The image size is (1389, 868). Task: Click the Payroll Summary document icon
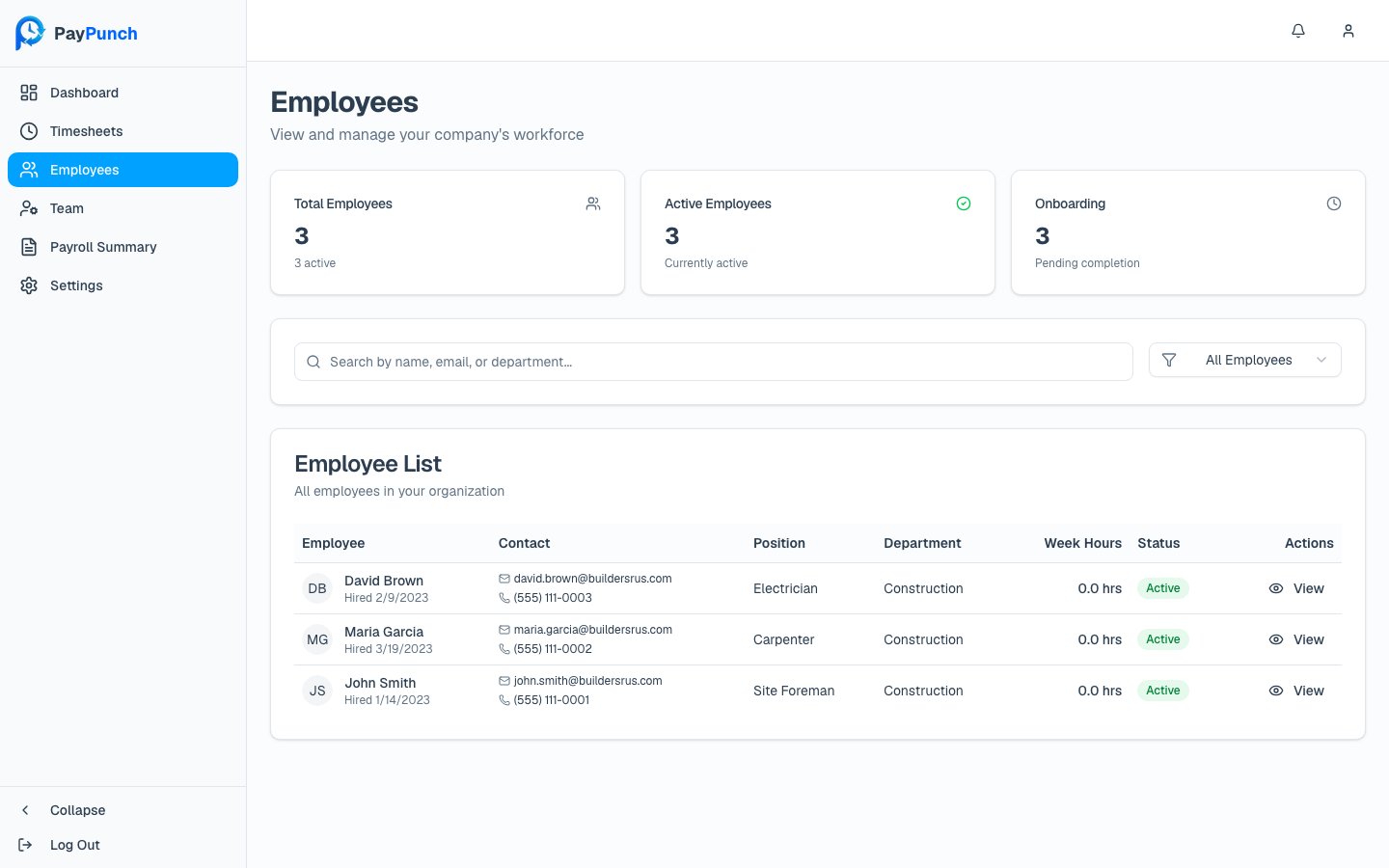[x=29, y=247]
